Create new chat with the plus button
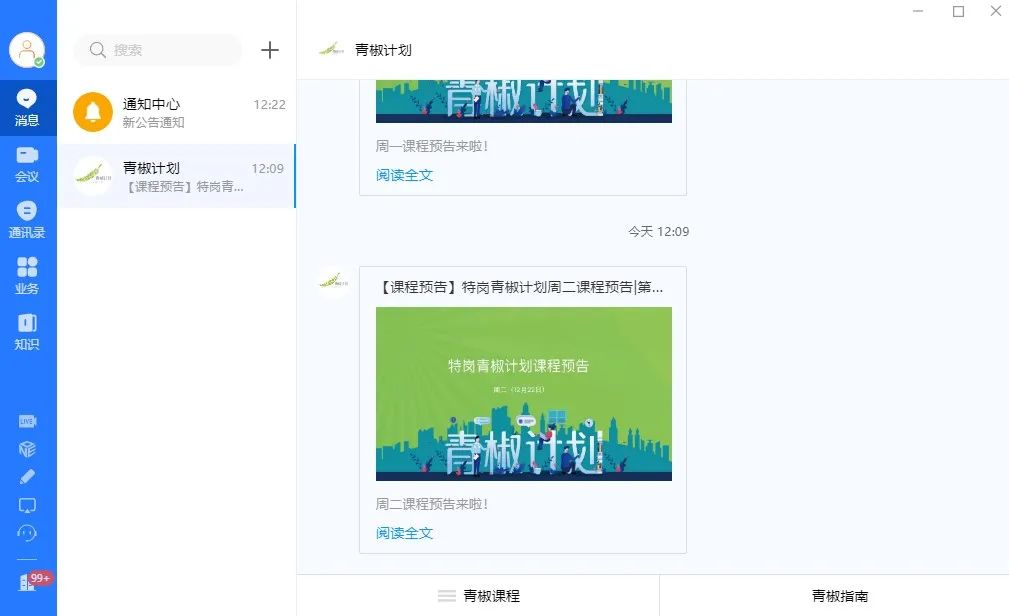The height and width of the screenshot is (616, 1009). pyautogui.click(x=268, y=49)
